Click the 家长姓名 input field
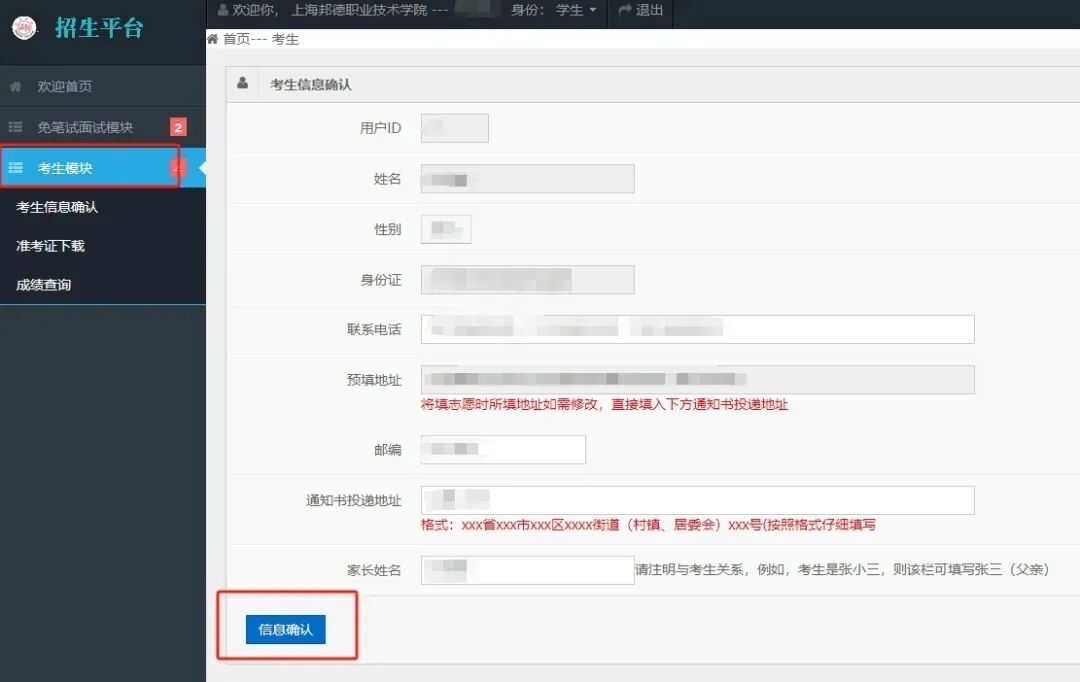 point(527,570)
